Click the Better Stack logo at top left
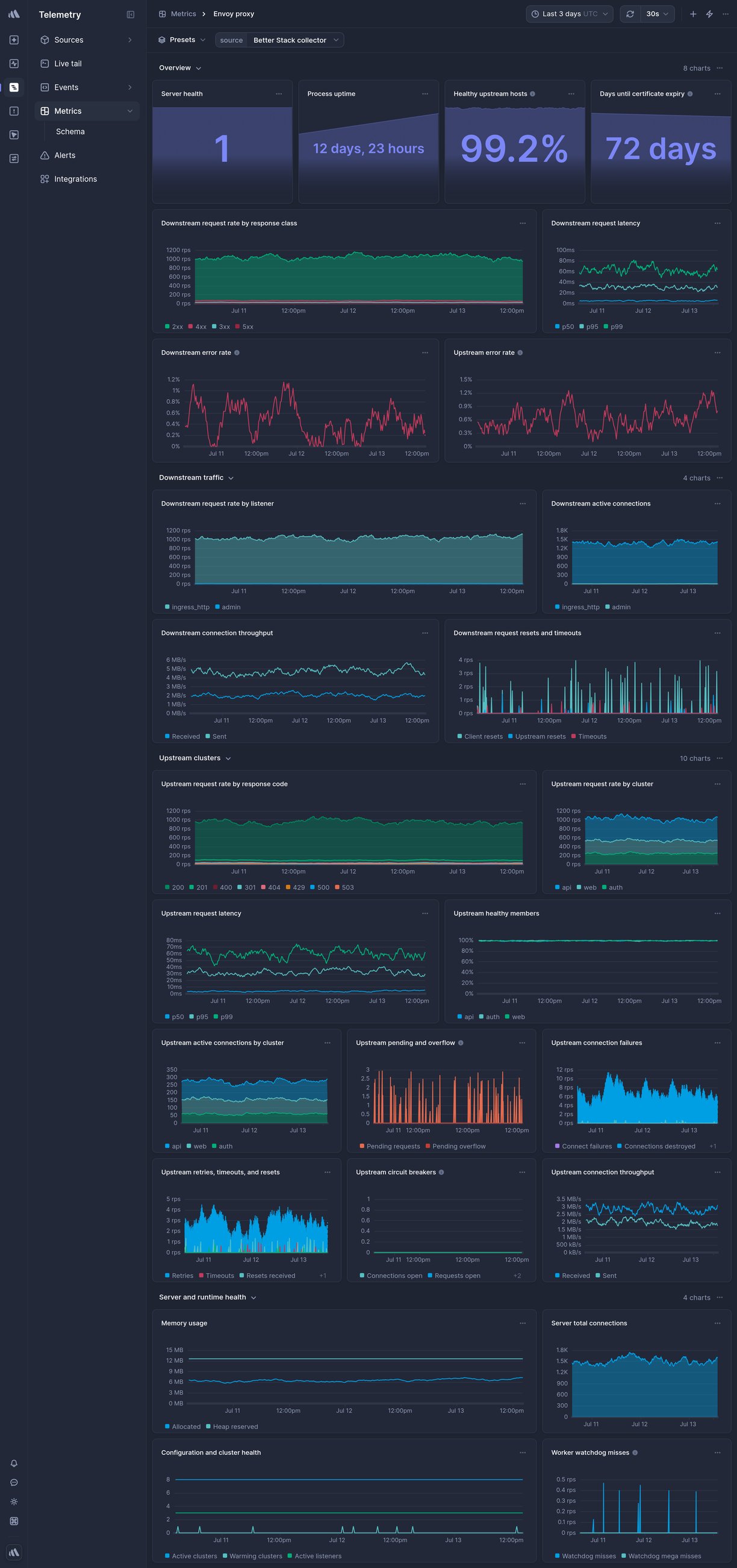 14,14
